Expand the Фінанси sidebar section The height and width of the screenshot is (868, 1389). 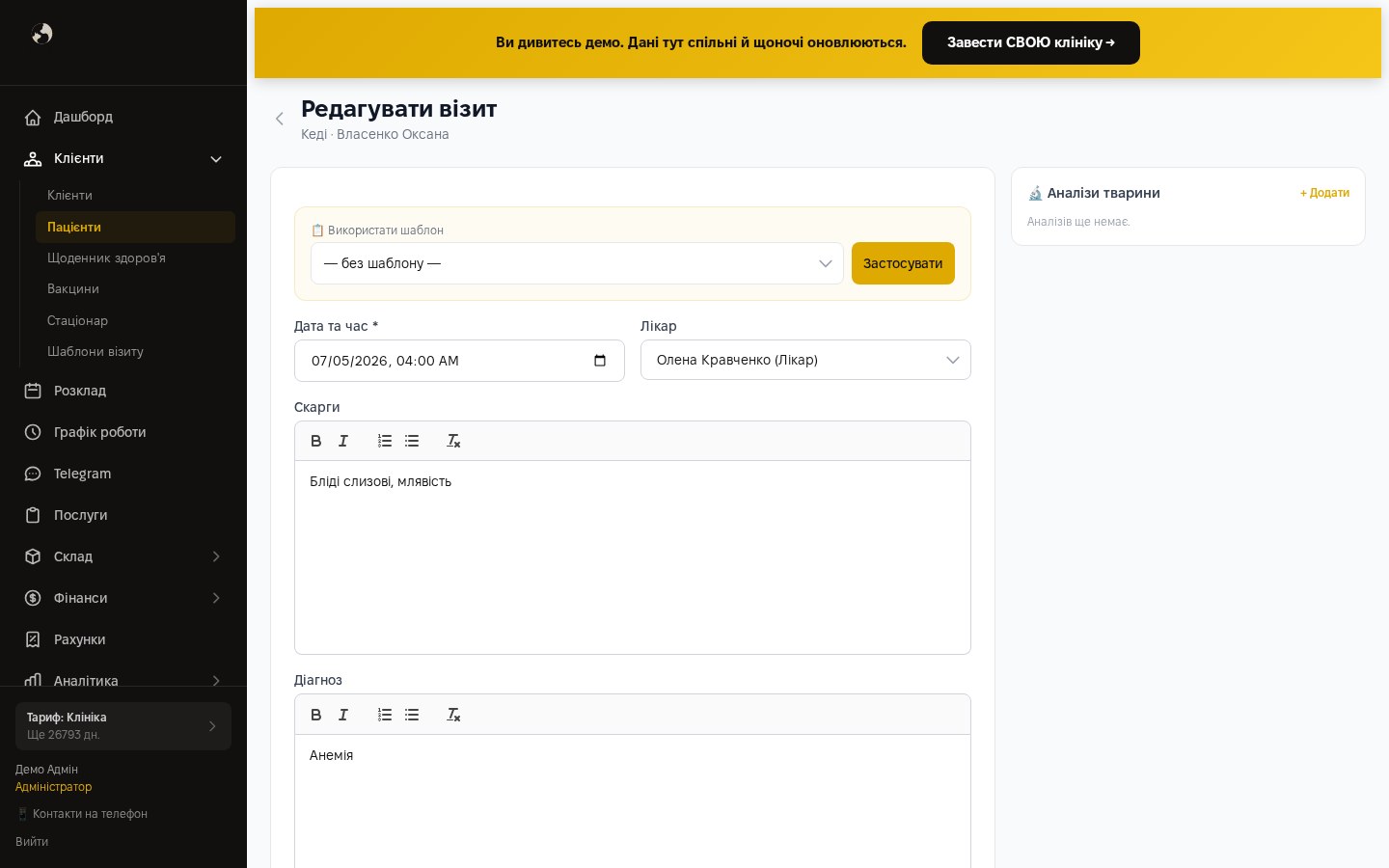point(216,598)
